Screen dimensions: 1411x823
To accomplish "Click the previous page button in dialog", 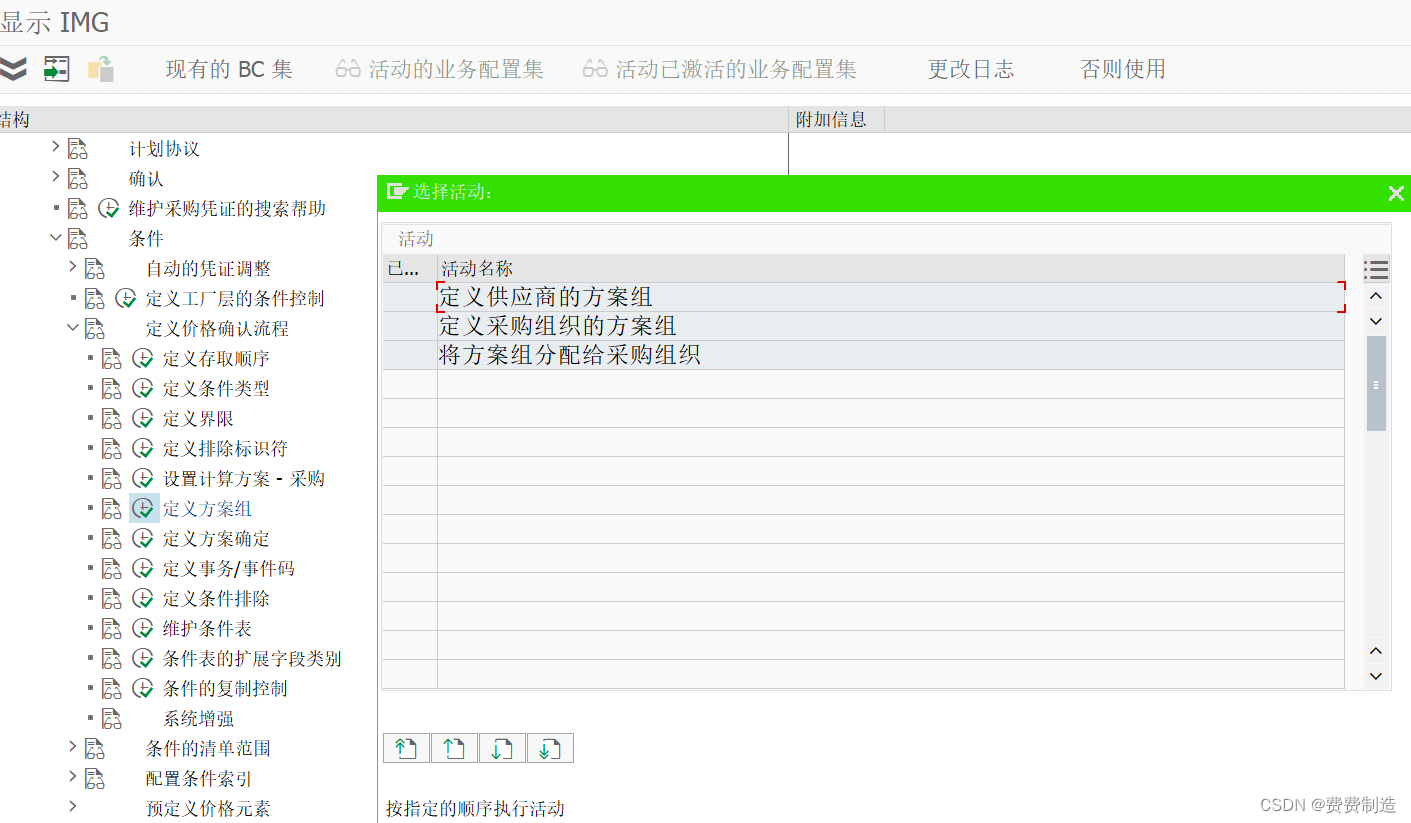I will pyautogui.click(x=454, y=748).
